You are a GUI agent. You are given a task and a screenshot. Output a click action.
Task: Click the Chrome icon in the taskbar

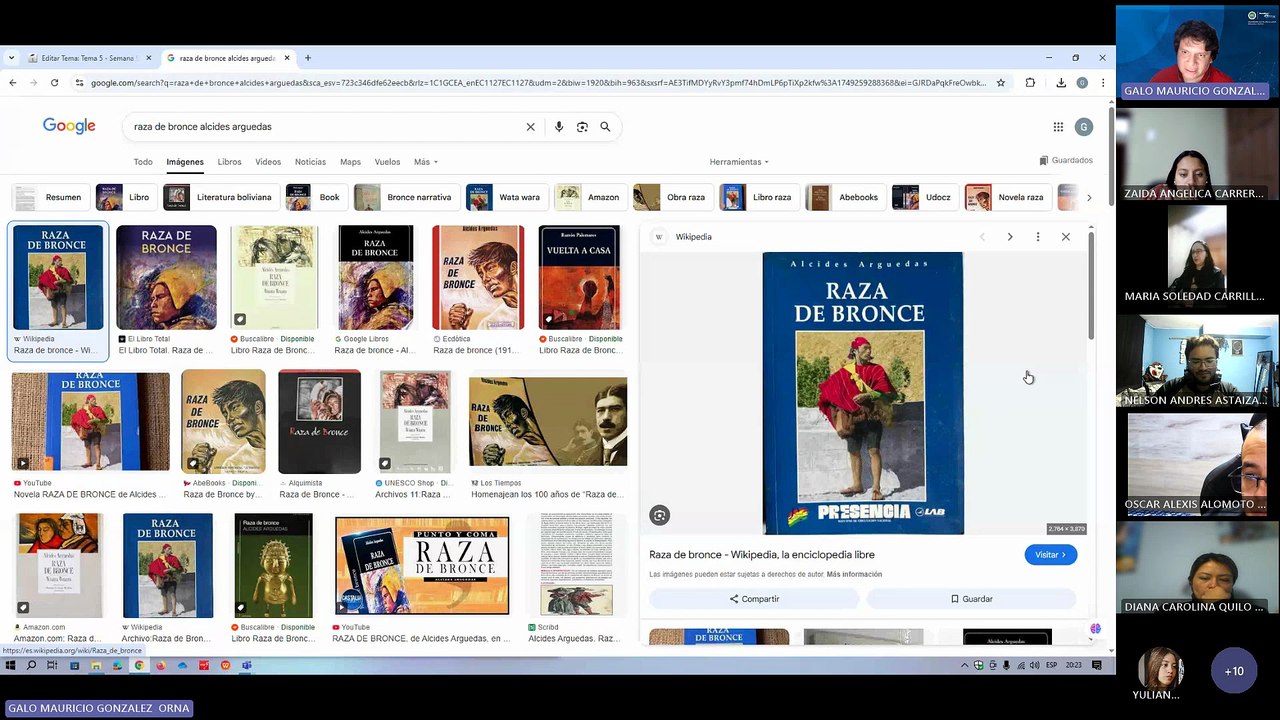[x=139, y=665]
